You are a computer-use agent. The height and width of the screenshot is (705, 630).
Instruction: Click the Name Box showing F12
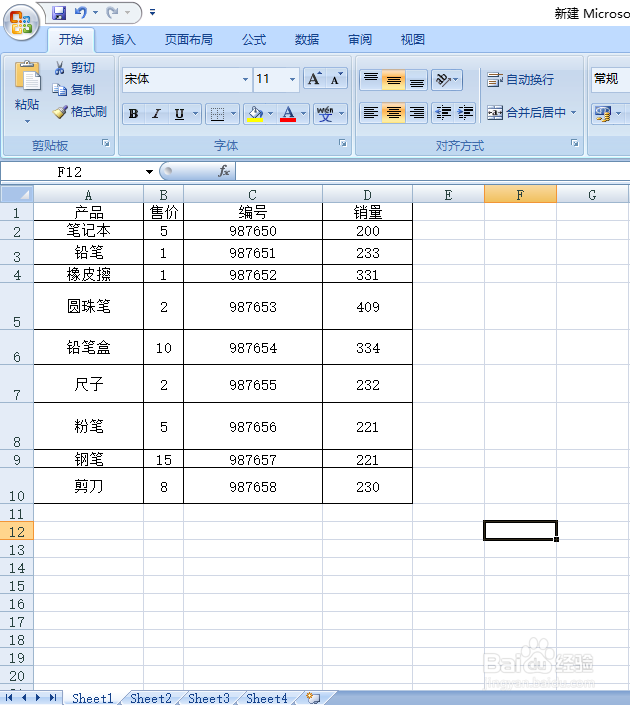(x=72, y=172)
